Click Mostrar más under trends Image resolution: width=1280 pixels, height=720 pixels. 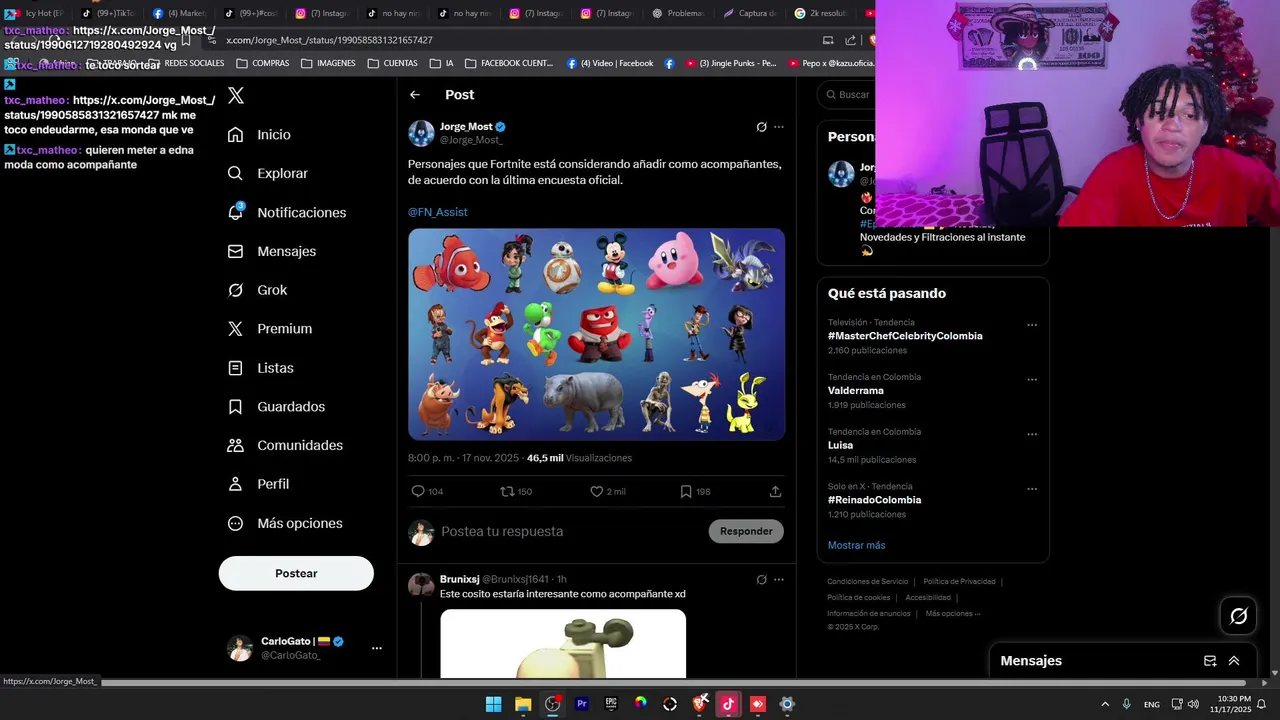tap(856, 545)
